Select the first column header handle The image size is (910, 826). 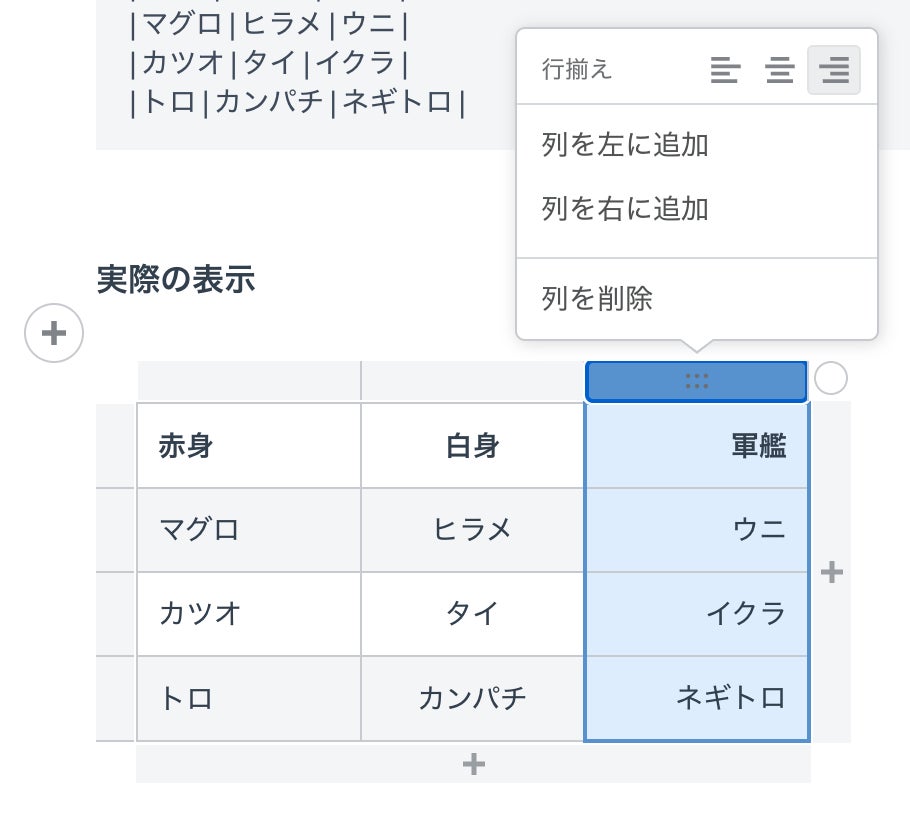pos(248,381)
